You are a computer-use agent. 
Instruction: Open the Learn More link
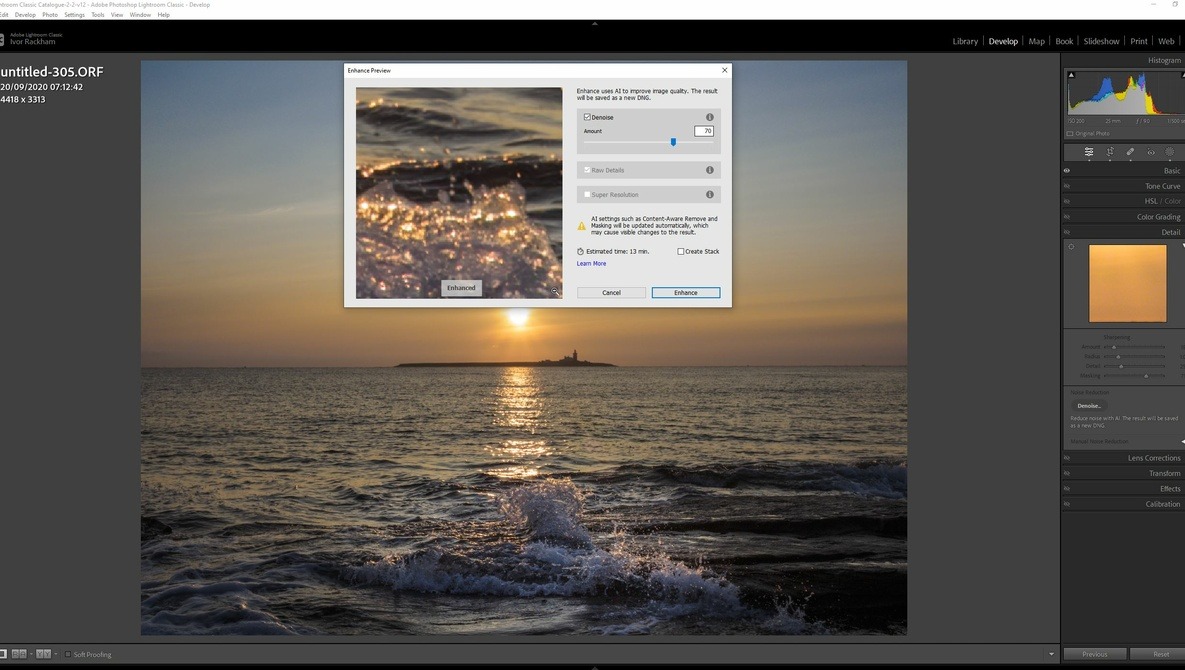pyautogui.click(x=591, y=264)
